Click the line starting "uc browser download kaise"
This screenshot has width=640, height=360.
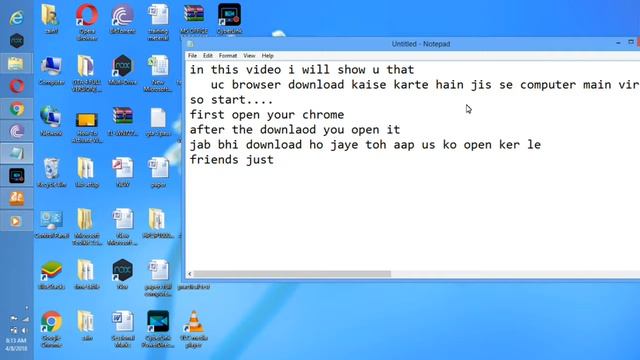425,84
